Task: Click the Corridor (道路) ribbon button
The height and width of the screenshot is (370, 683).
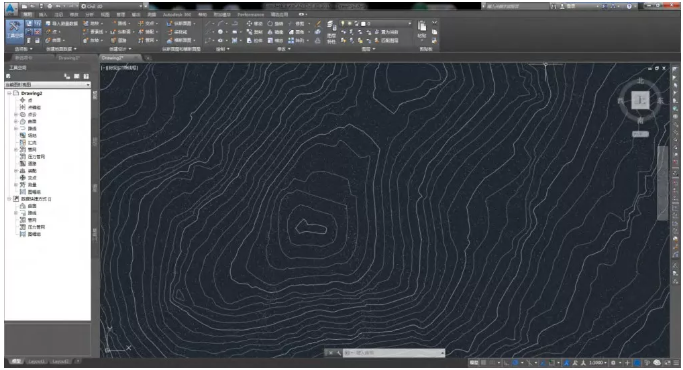Action: pyautogui.click(x=118, y=40)
